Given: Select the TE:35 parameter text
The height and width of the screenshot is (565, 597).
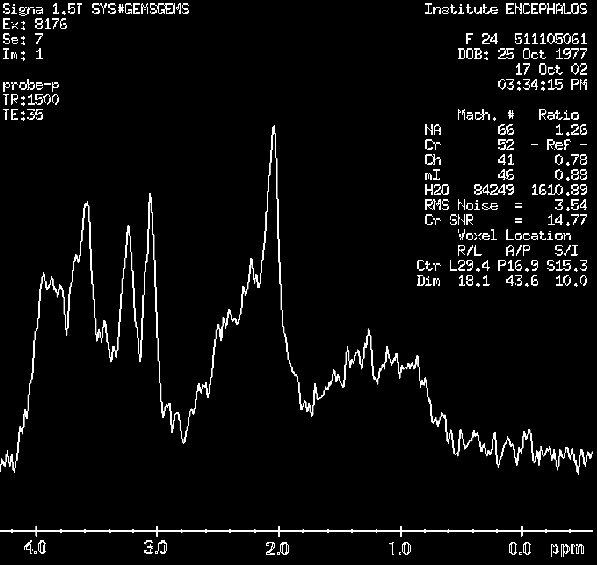Looking at the screenshot, I should point(23,115).
